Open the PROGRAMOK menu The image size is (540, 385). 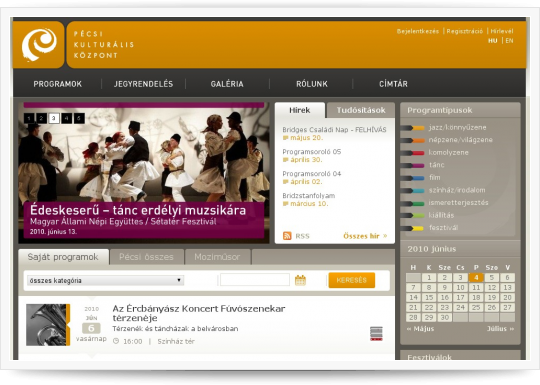[x=58, y=84]
